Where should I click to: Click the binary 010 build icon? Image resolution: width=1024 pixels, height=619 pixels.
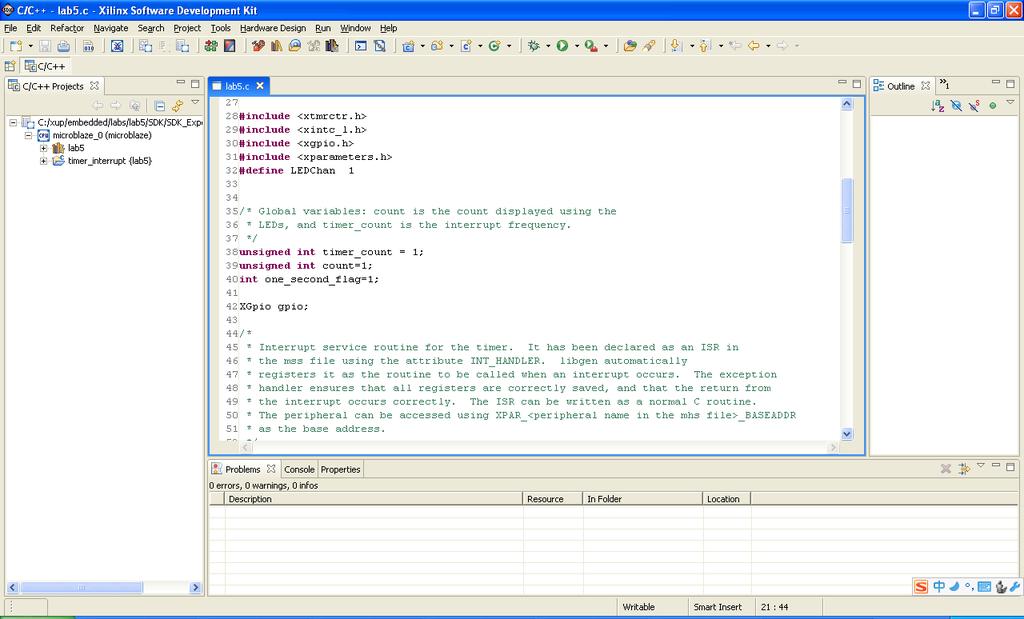pyautogui.click(x=88, y=46)
